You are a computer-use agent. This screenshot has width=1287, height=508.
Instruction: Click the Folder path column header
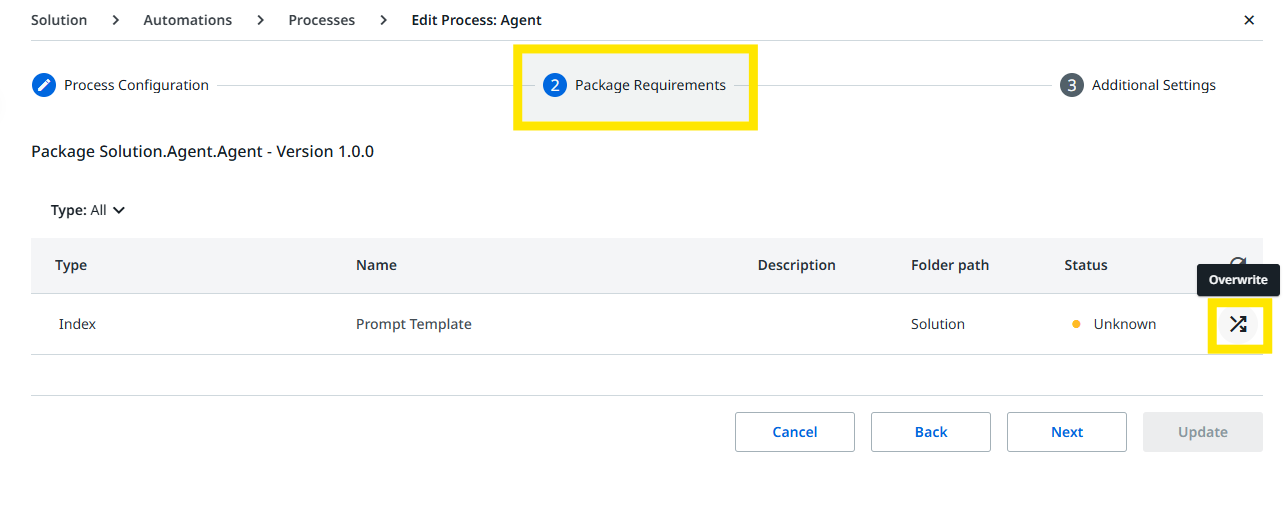tap(949, 265)
